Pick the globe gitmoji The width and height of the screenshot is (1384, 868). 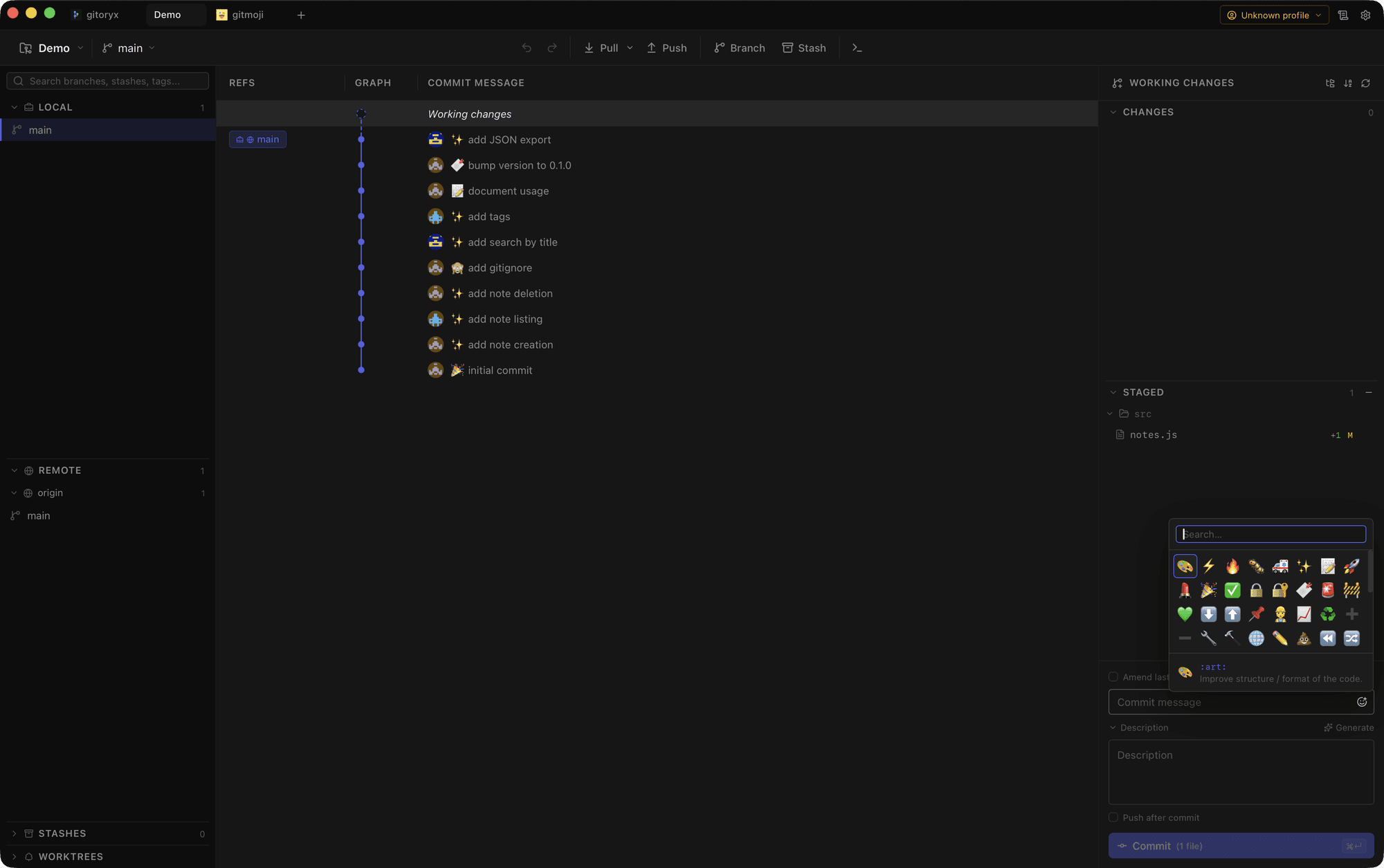click(x=1257, y=638)
